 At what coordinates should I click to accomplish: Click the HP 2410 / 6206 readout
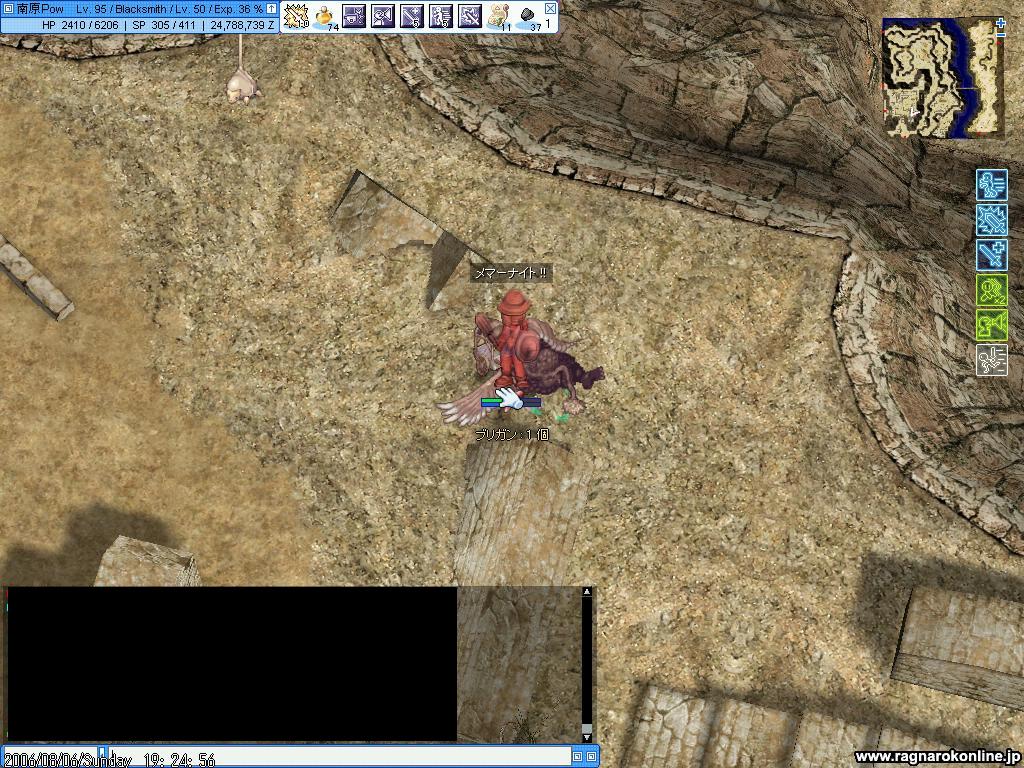pos(80,25)
